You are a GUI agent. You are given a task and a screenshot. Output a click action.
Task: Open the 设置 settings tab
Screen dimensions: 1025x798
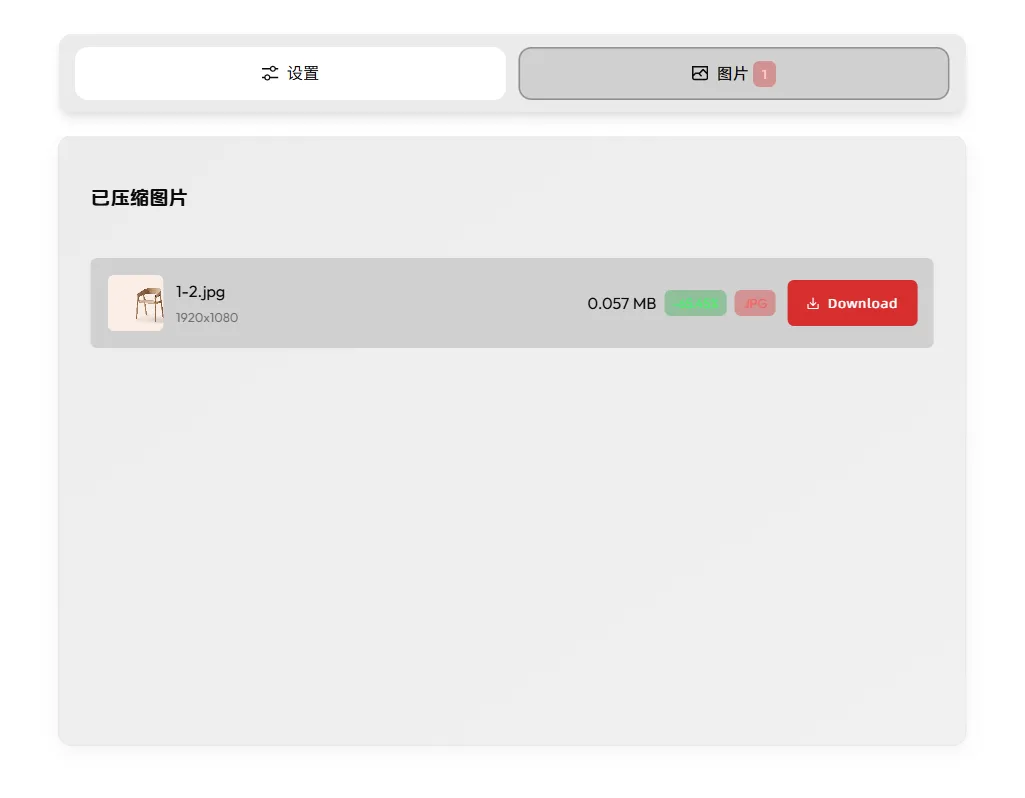pos(290,73)
